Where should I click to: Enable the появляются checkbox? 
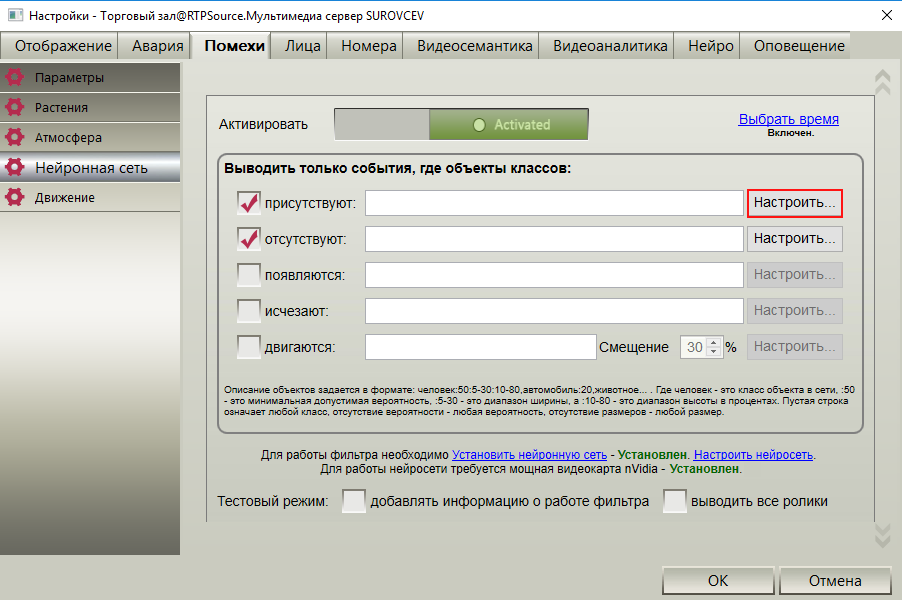(x=249, y=275)
